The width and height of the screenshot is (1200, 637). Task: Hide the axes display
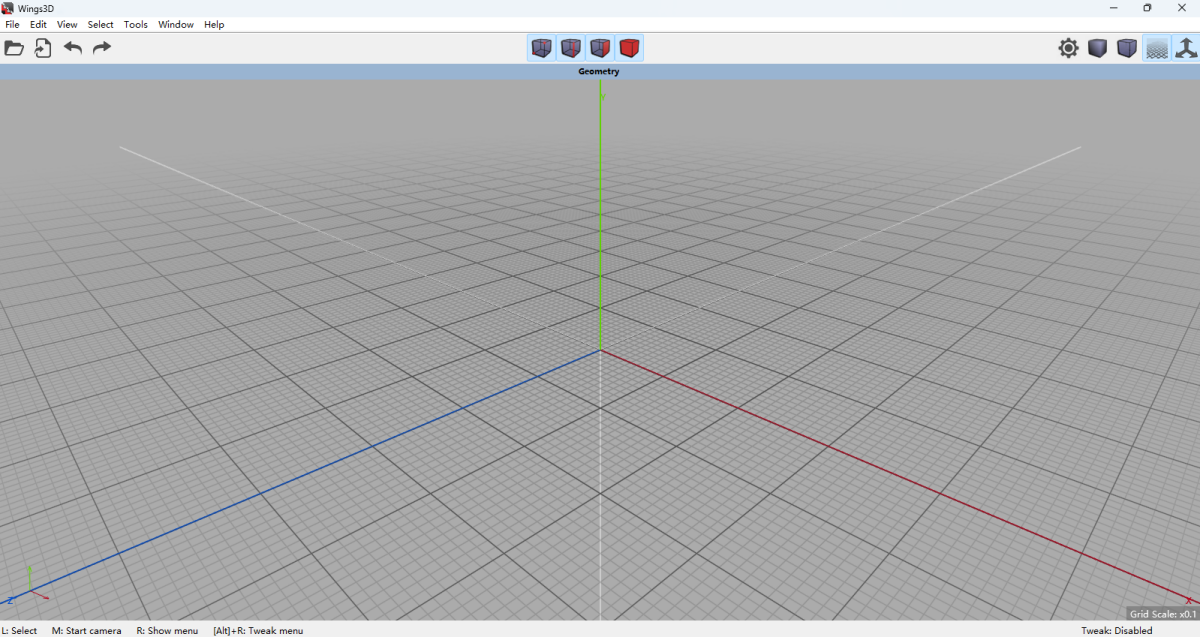[x=1186, y=48]
